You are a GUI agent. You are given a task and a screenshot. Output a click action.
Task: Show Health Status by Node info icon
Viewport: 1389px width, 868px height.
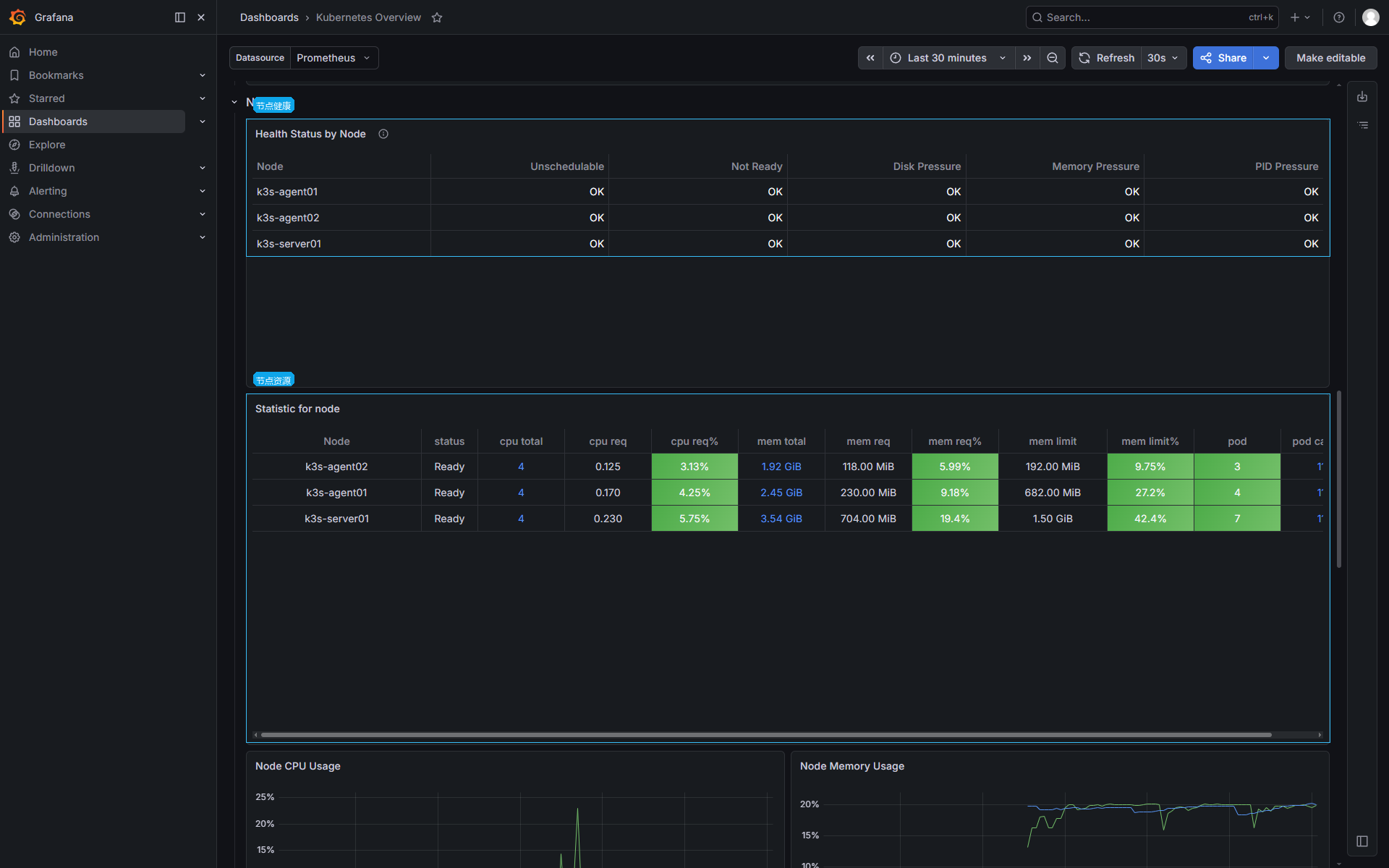(383, 134)
